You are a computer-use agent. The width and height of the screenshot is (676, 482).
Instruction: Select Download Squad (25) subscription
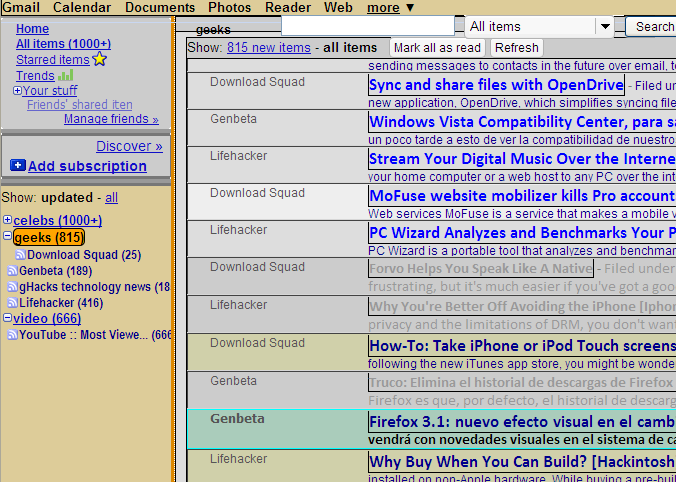pyautogui.click(x=84, y=255)
